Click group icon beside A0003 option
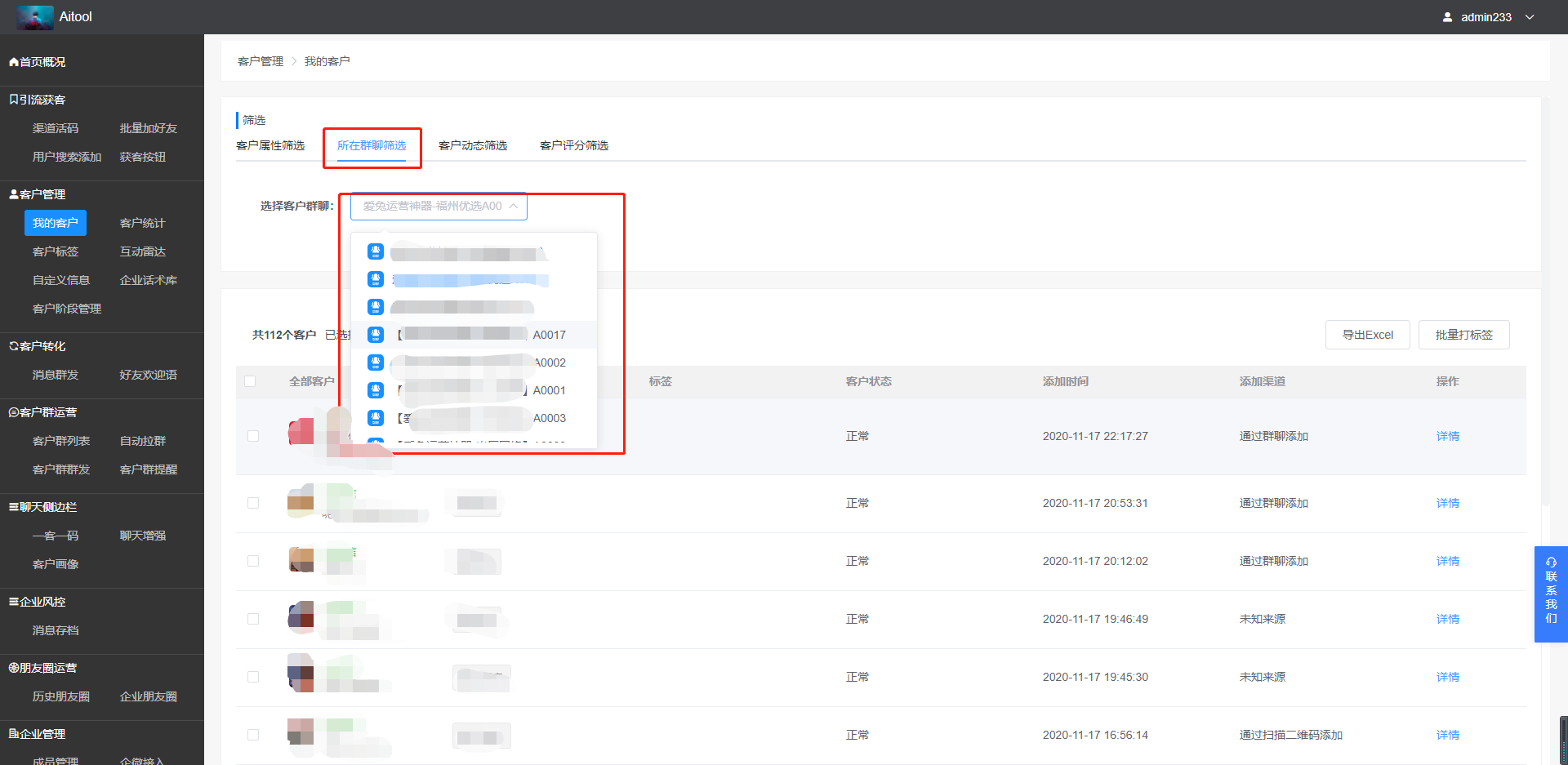 tap(376, 418)
